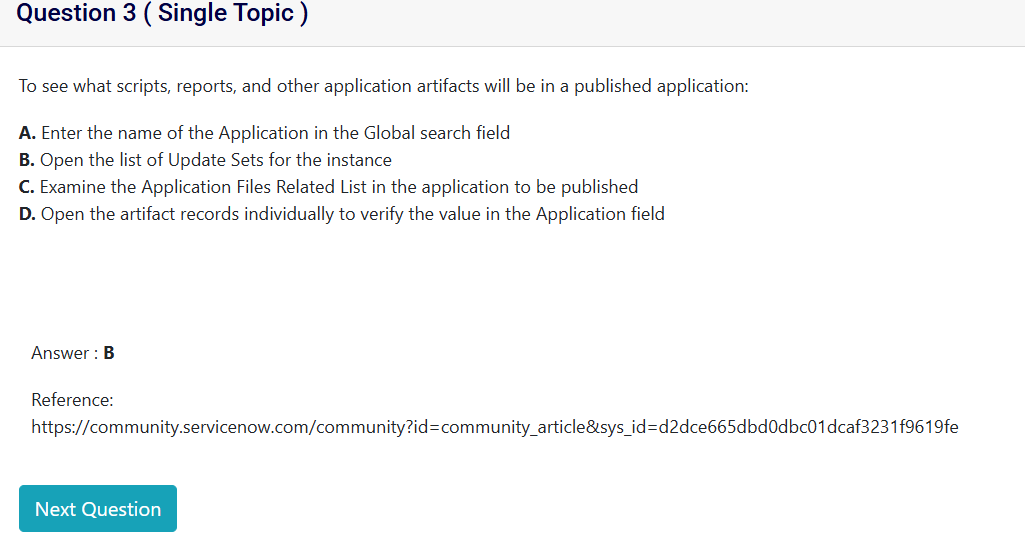Click the Next Question button
Viewport: 1025px width, 537px height.
tap(98, 509)
